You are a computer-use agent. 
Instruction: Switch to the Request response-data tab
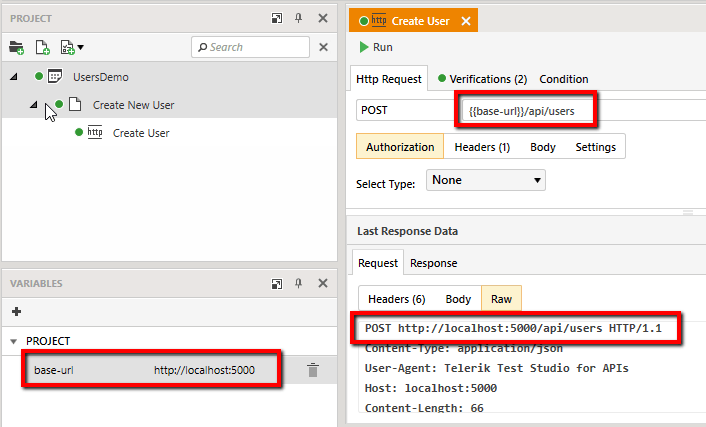click(x=378, y=263)
